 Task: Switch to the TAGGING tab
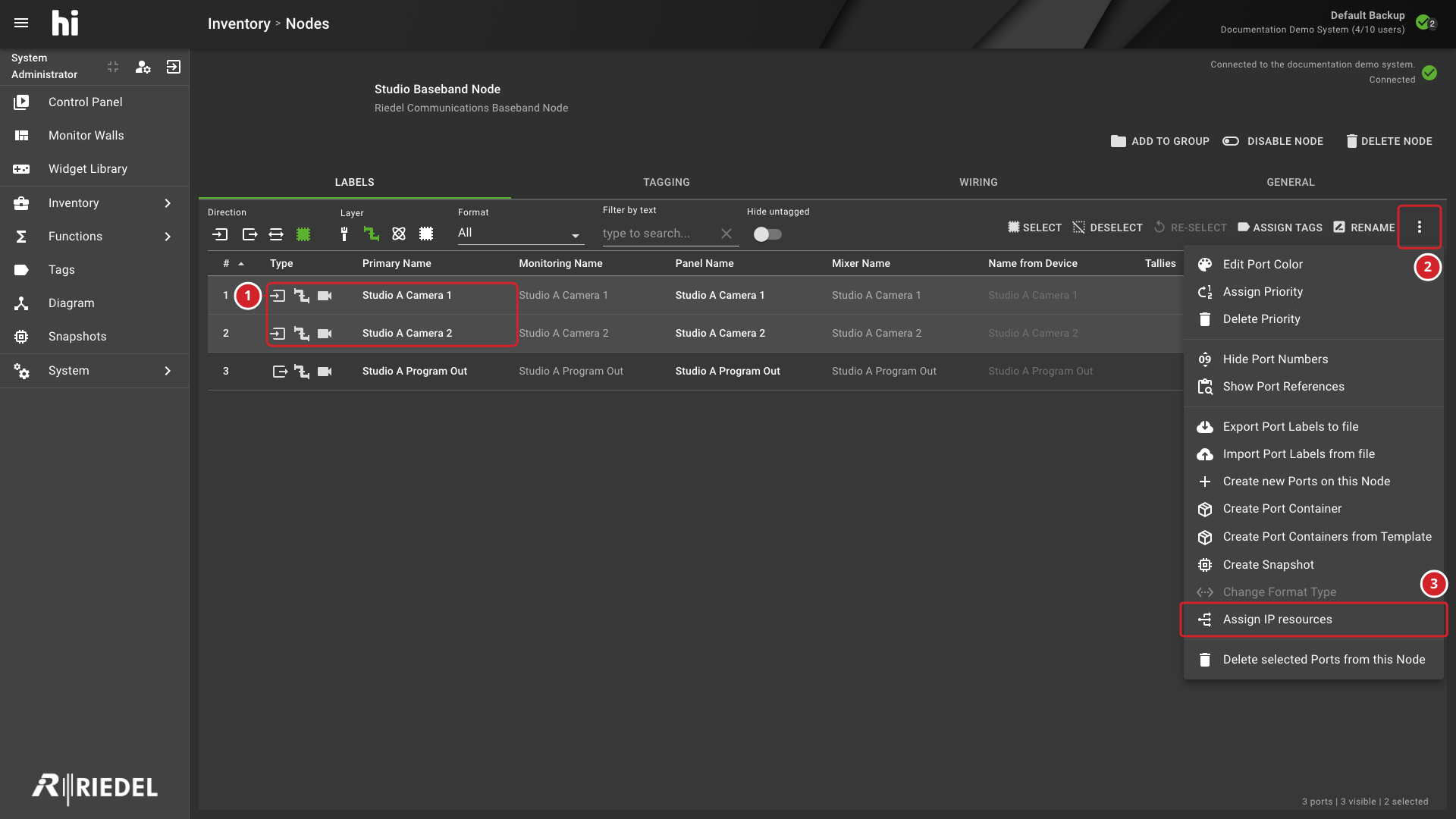(667, 183)
